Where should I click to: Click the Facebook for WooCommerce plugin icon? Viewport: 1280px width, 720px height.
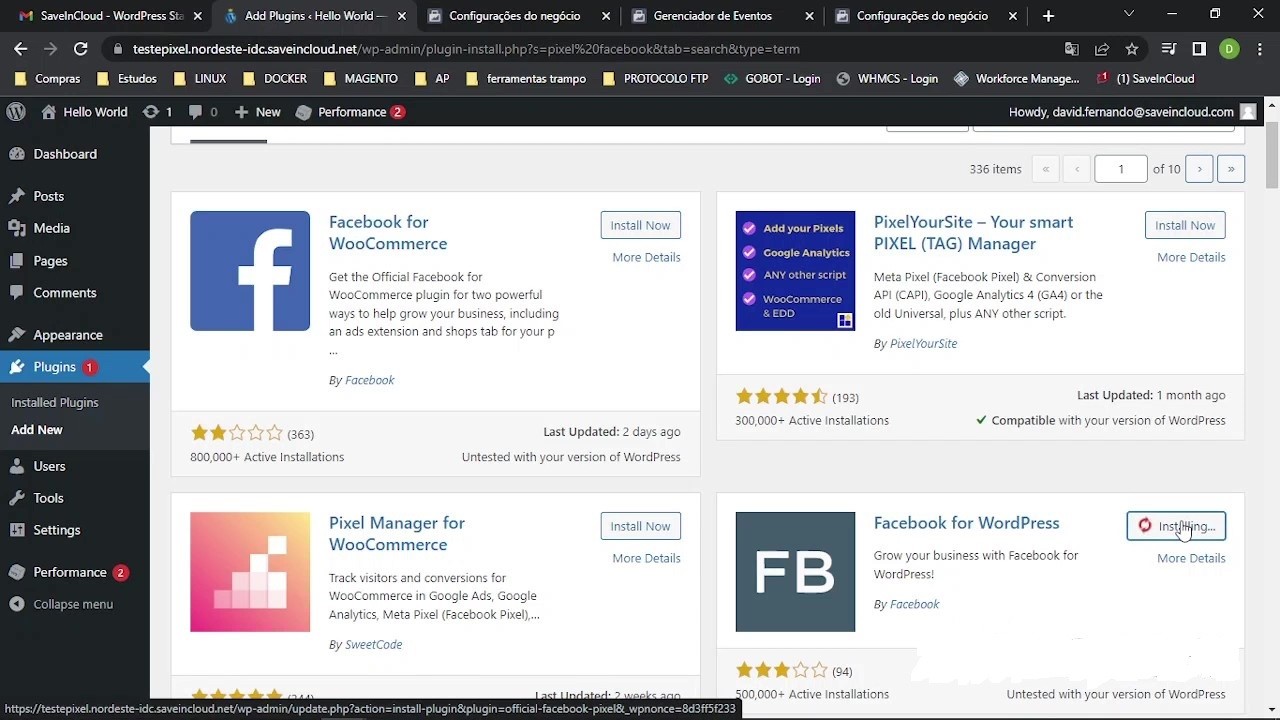[250, 271]
